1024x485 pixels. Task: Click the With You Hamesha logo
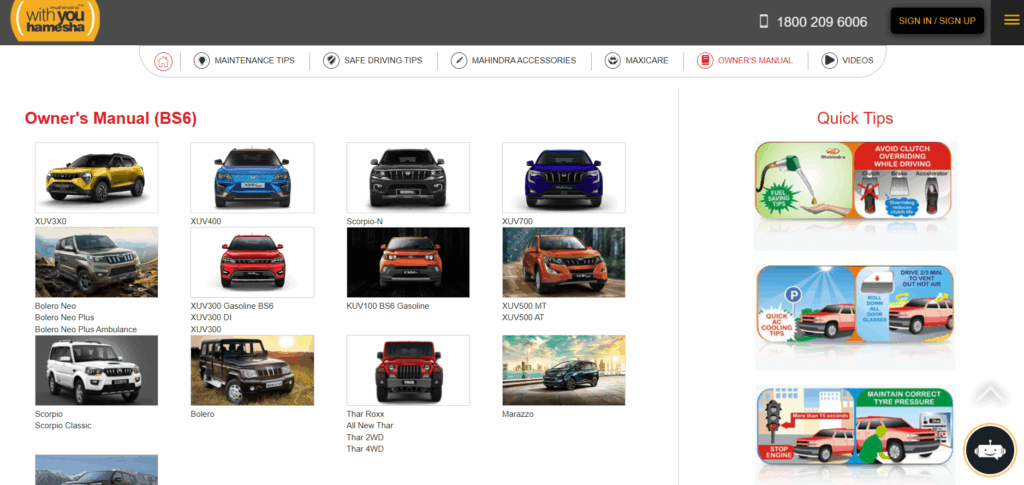pyautogui.click(x=55, y=20)
